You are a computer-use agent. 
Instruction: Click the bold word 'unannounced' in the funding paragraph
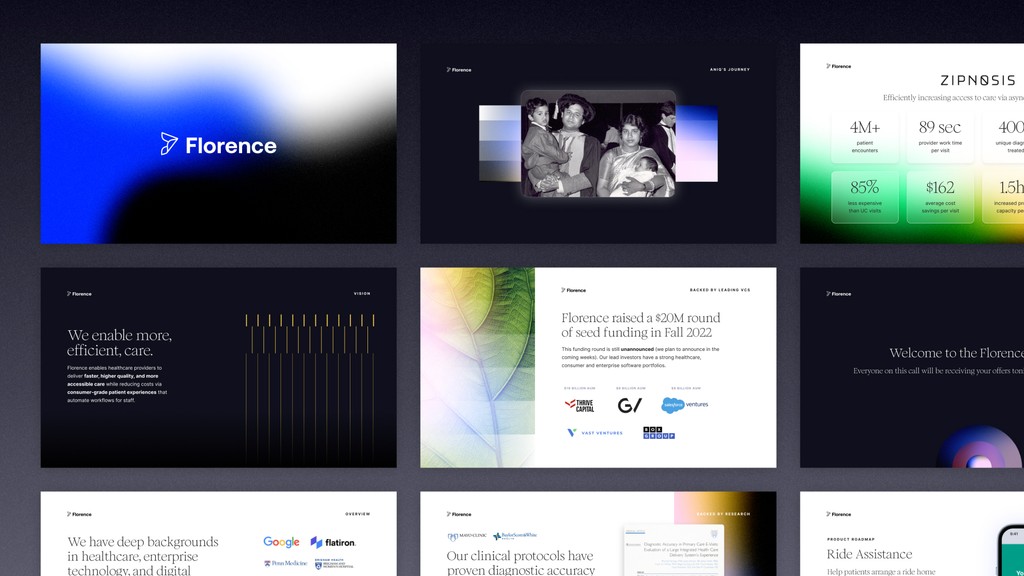coord(637,349)
